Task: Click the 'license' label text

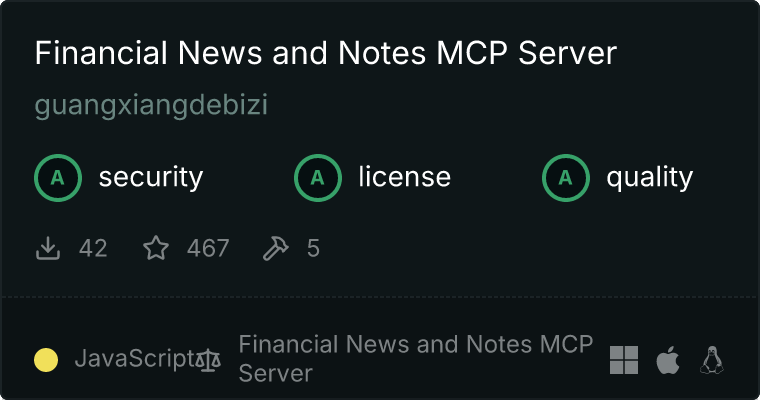Action: [x=405, y=176]
